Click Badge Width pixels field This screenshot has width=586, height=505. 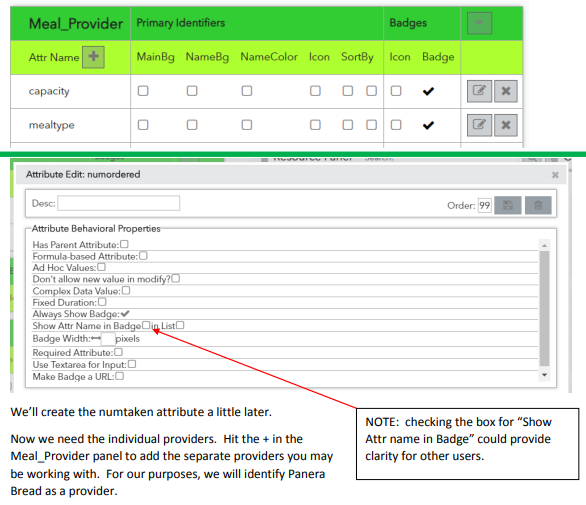click(108, 339)
